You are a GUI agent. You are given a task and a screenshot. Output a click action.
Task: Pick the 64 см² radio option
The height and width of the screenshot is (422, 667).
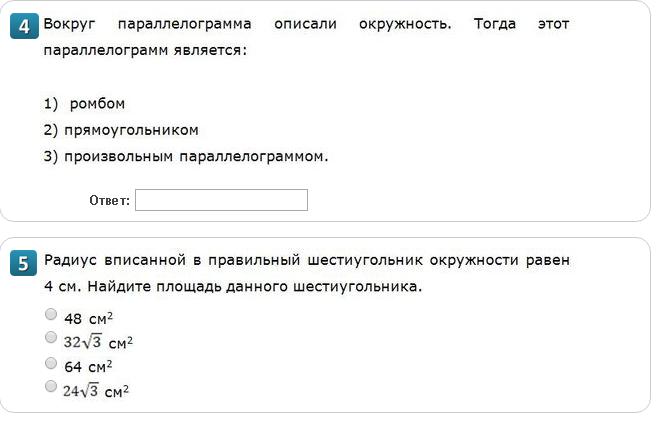tap(51, 362)
